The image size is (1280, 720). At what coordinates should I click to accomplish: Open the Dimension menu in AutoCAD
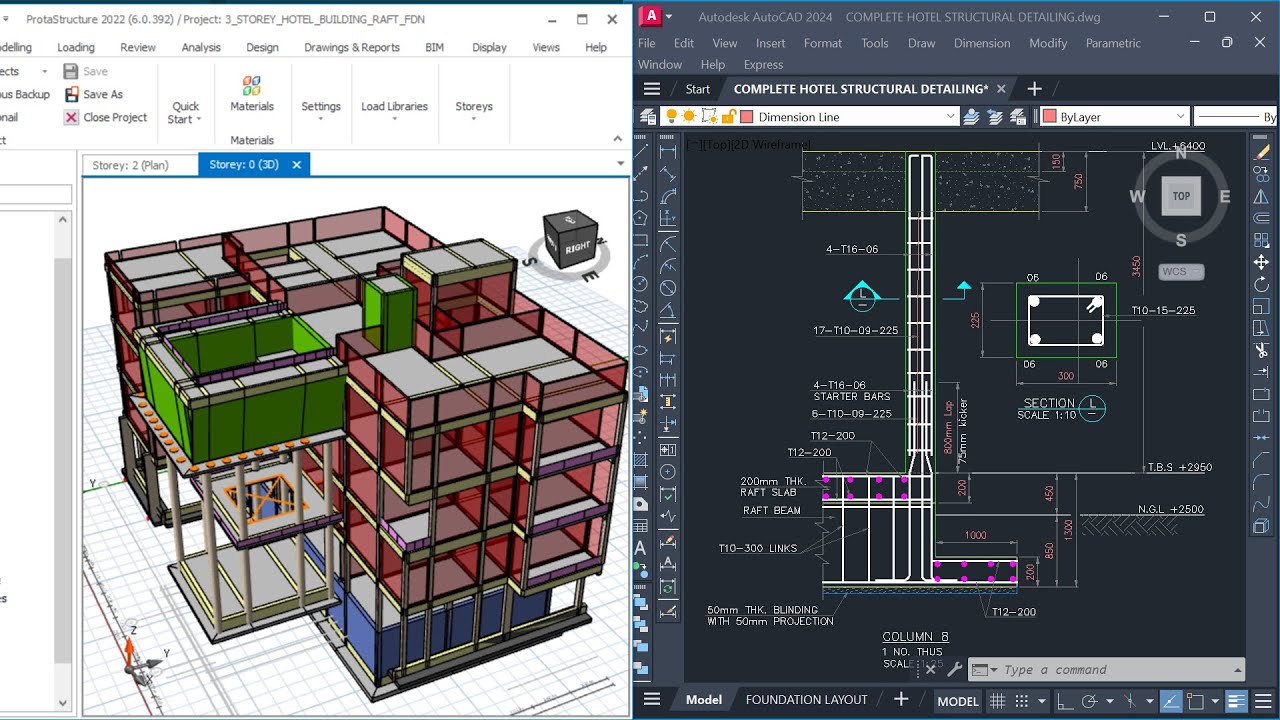pos(982,43)
